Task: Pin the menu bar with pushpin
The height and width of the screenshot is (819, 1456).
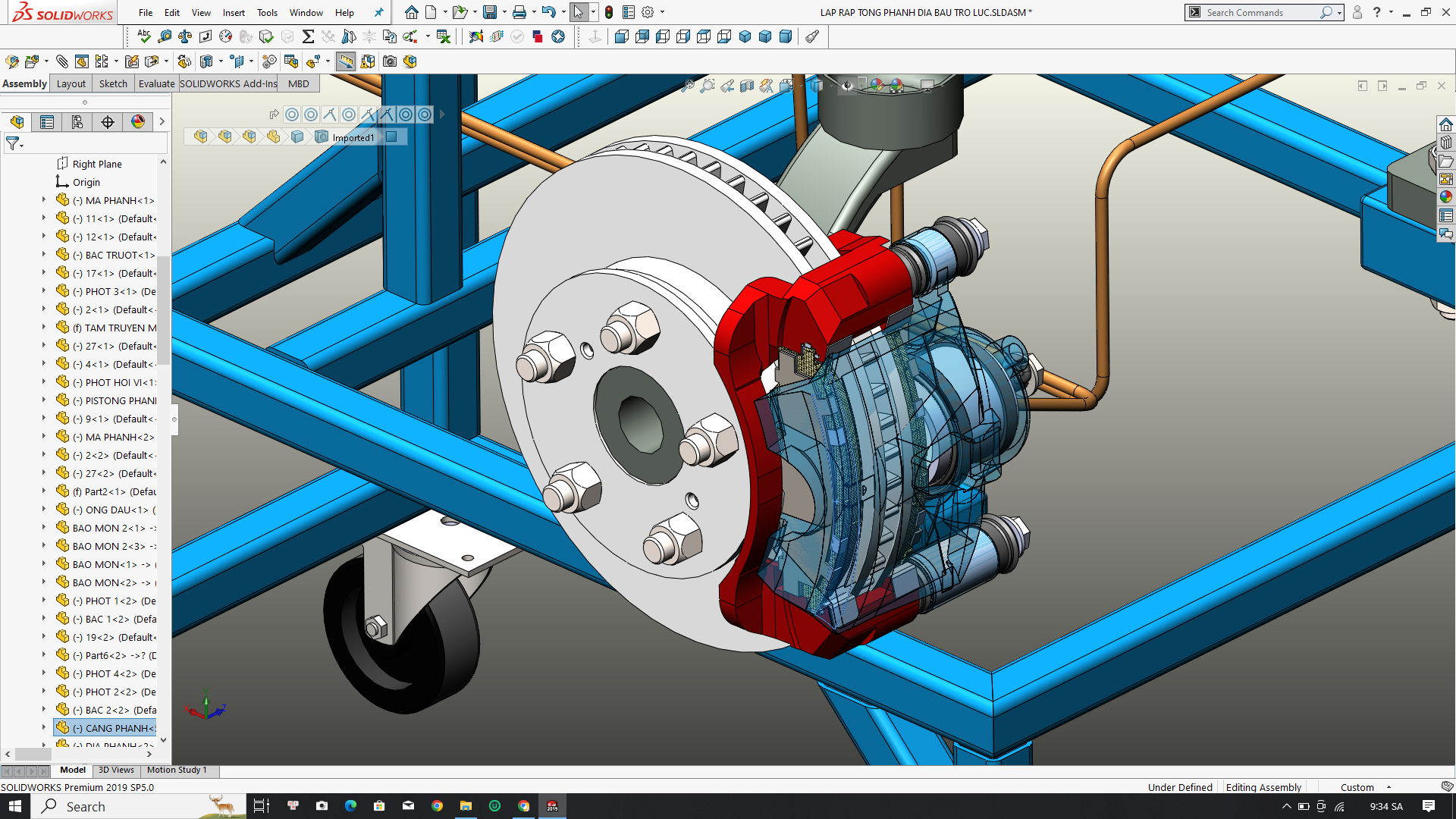Action: 378,12
